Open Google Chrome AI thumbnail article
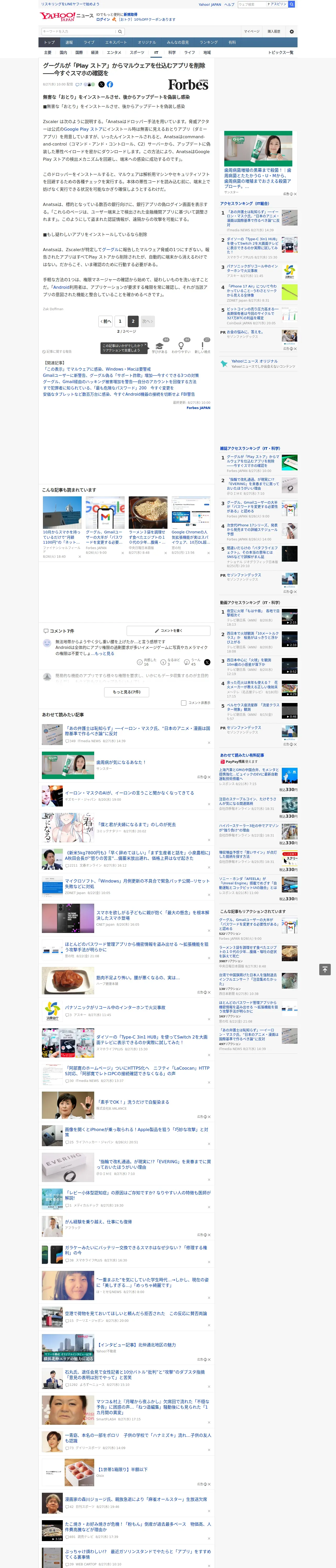336x1568 pixels. coord(191,512)
